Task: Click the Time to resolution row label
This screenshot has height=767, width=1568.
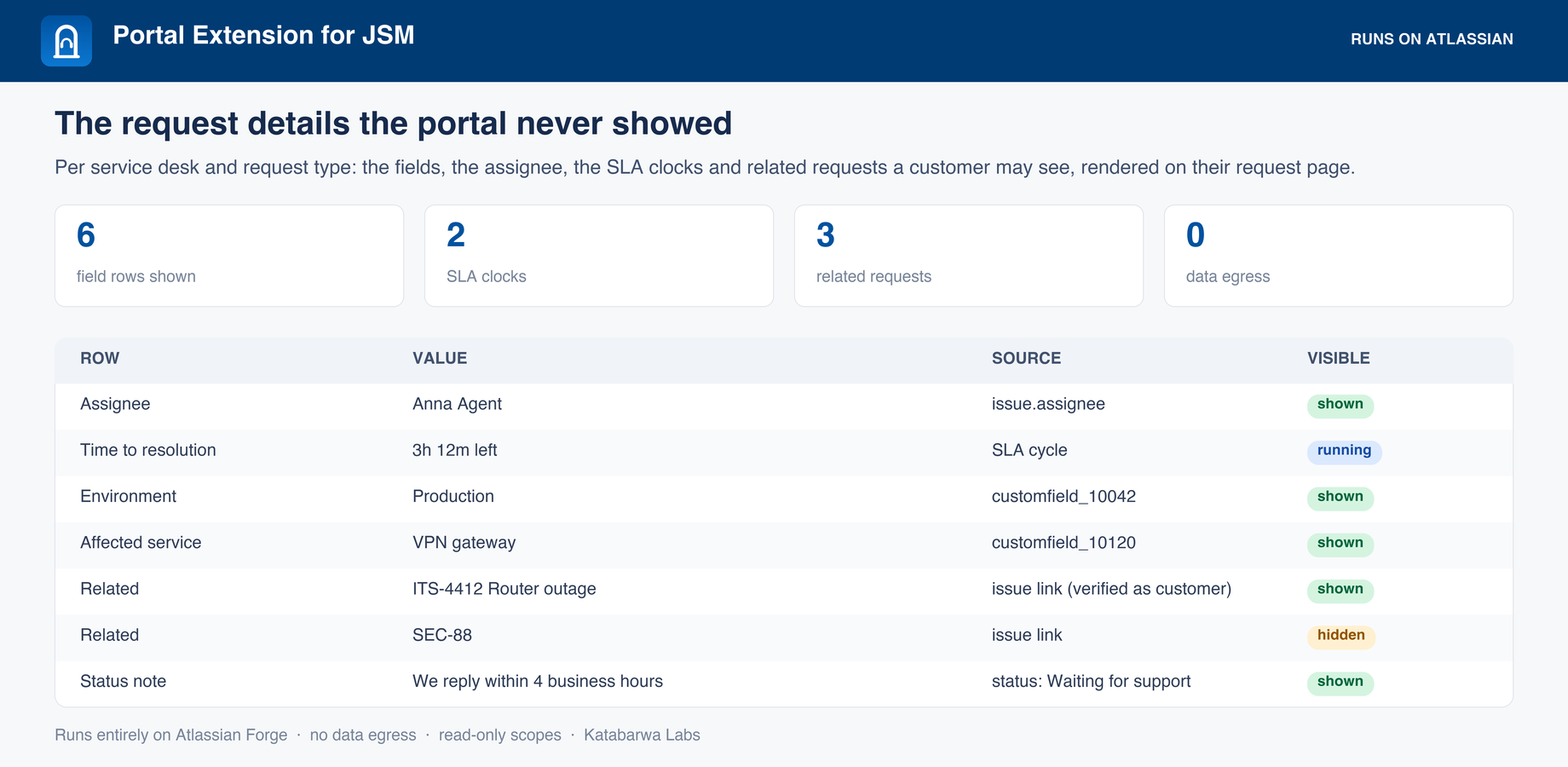Action: [x=148, y=450]
